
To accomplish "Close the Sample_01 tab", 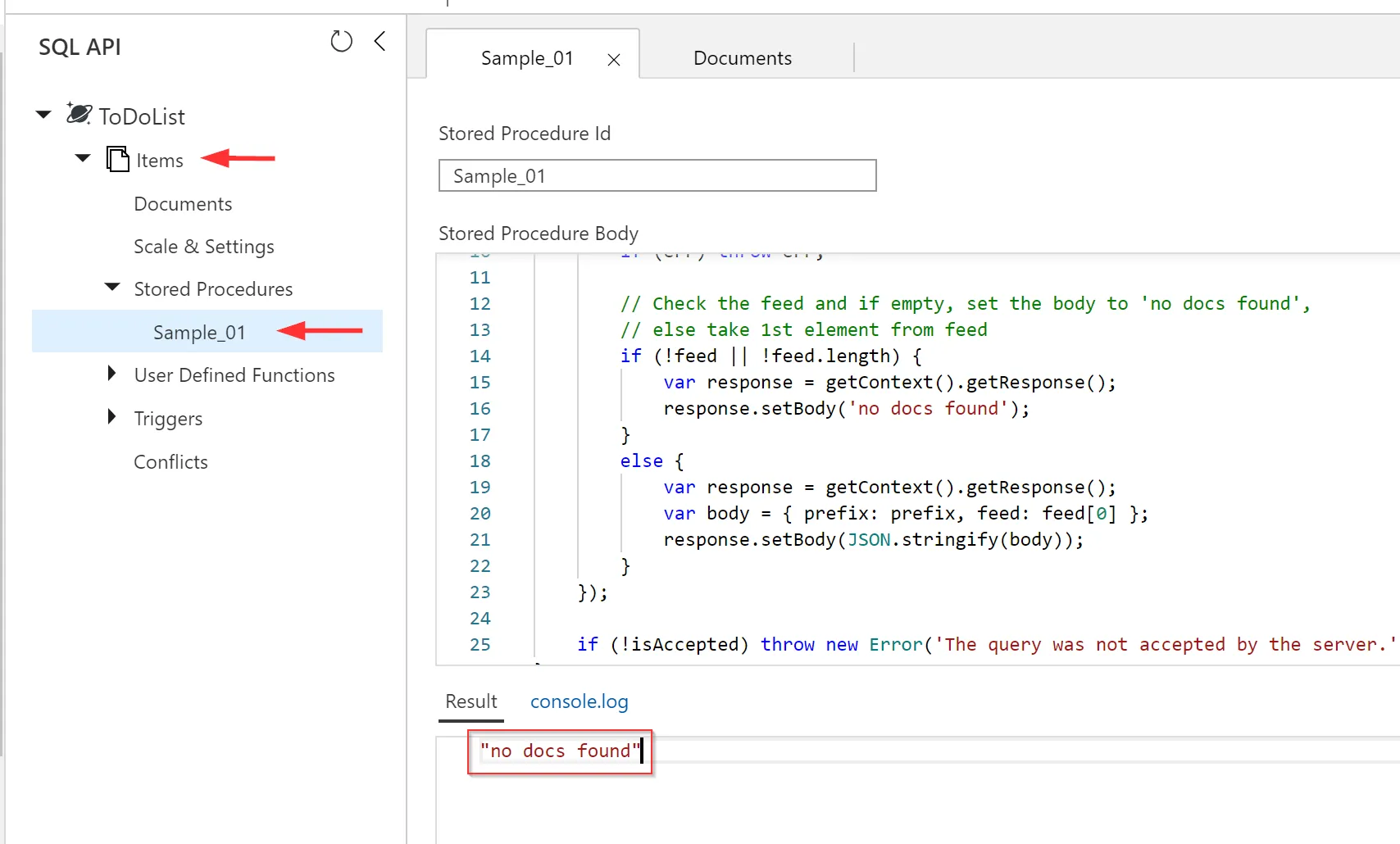I will pyautogui.click(x=613, y=60).
